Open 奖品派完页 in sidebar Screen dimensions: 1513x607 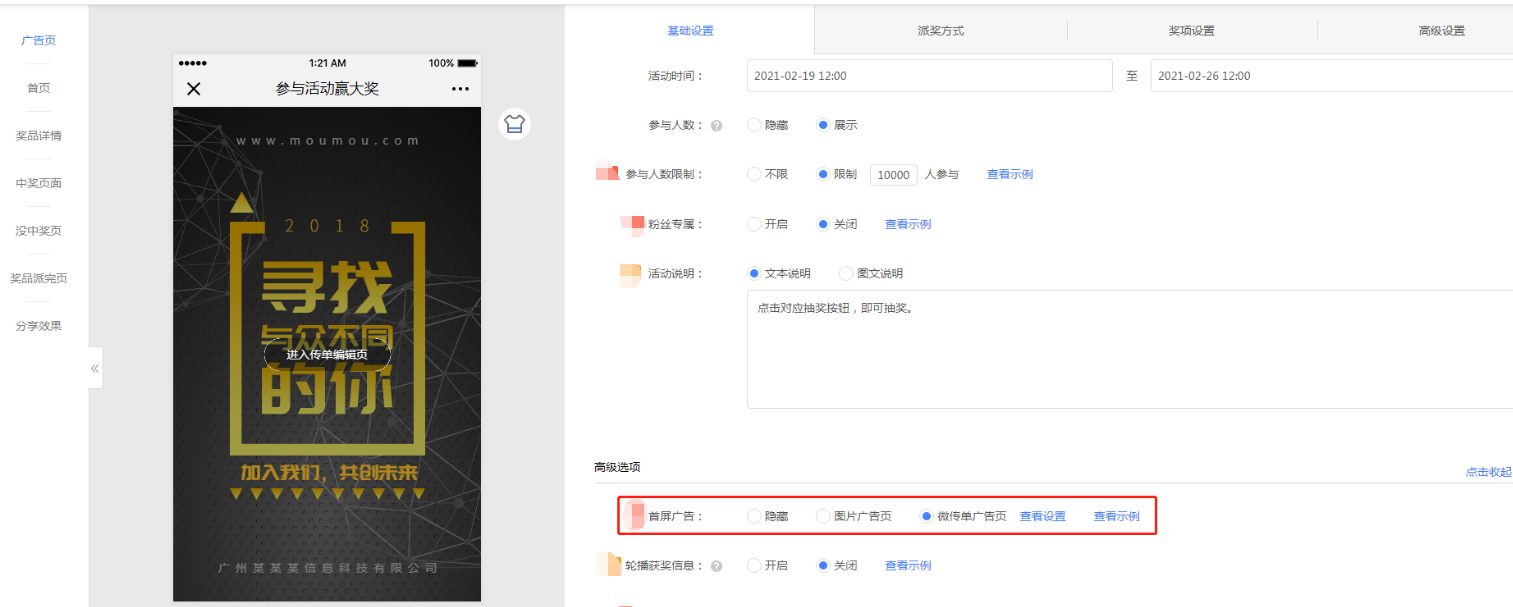tap(38, 278)
